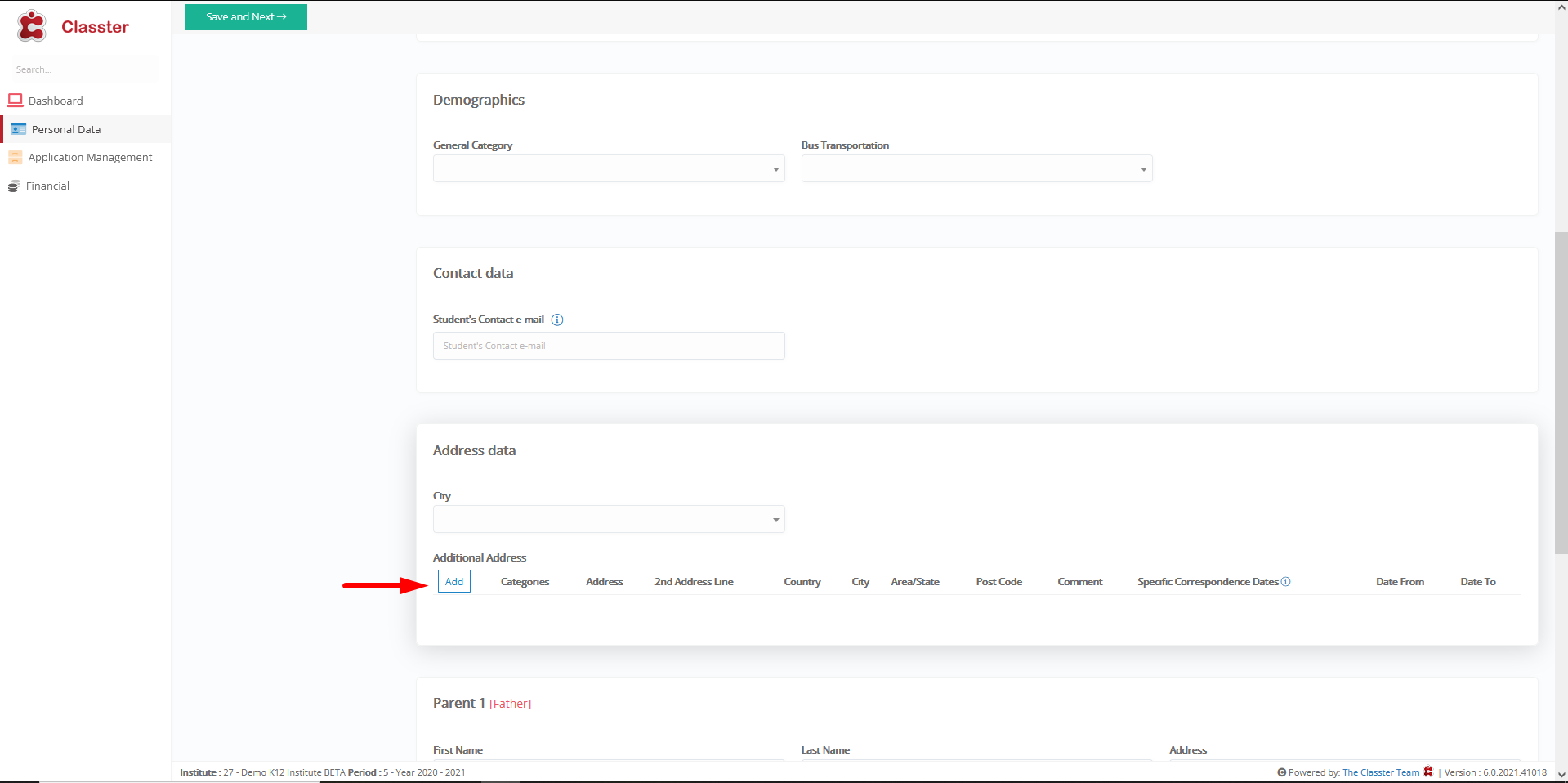1568x783 pixels.
Task: Click the Area/State column header
Action: 915,582
